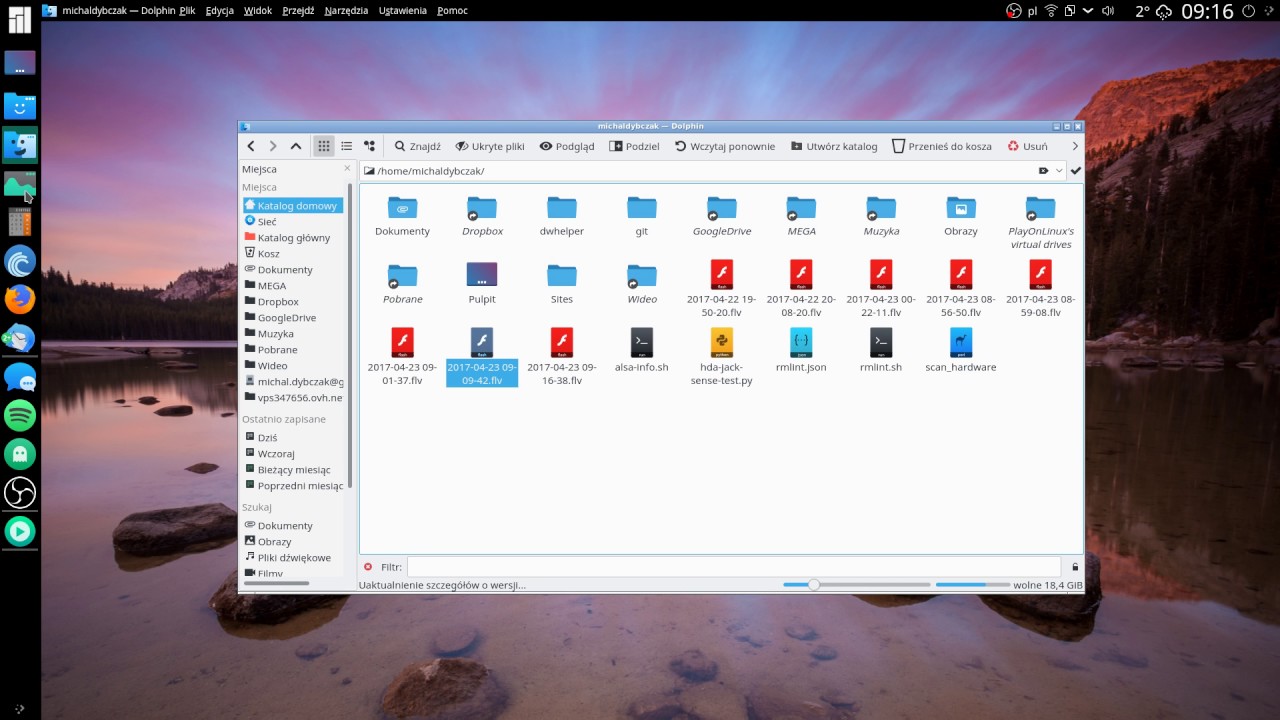The image size is (1280, 720).
Task: Select the rmlint.json file
Action: tap(801, 351)
